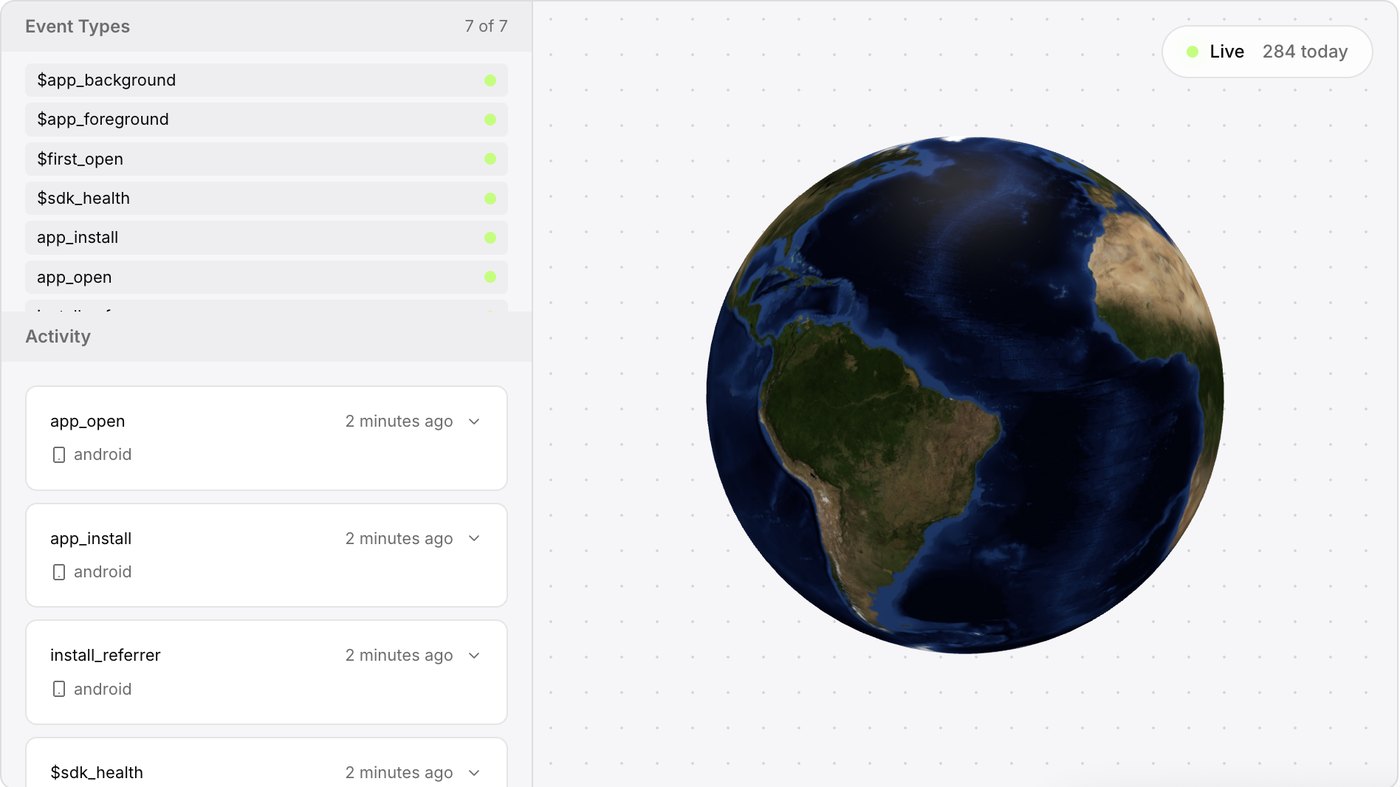
Task: Select the $app_background event type row
Action: pos(266,80)
